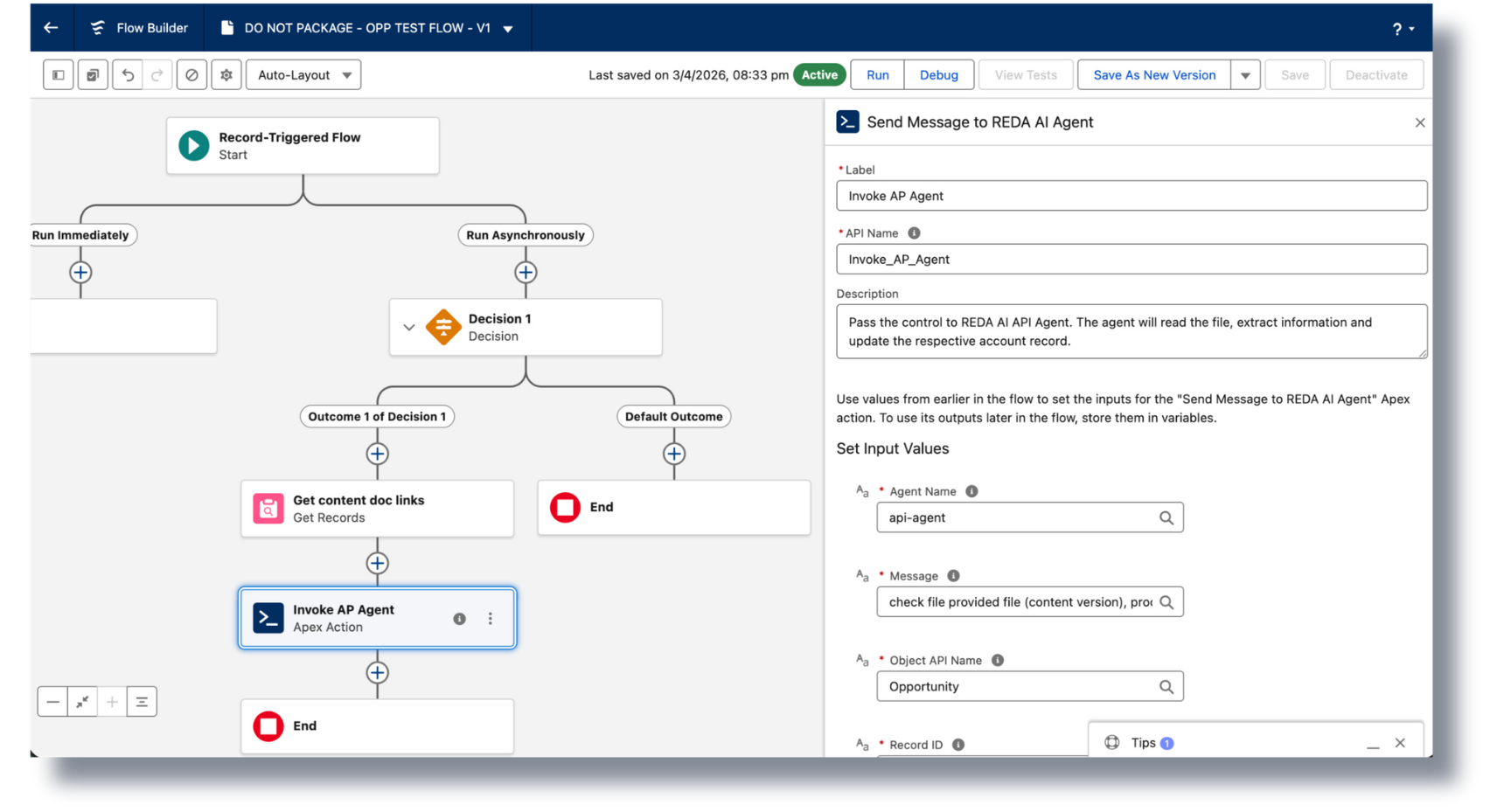Open Flow Error handling settings gear

pos(226,74)
